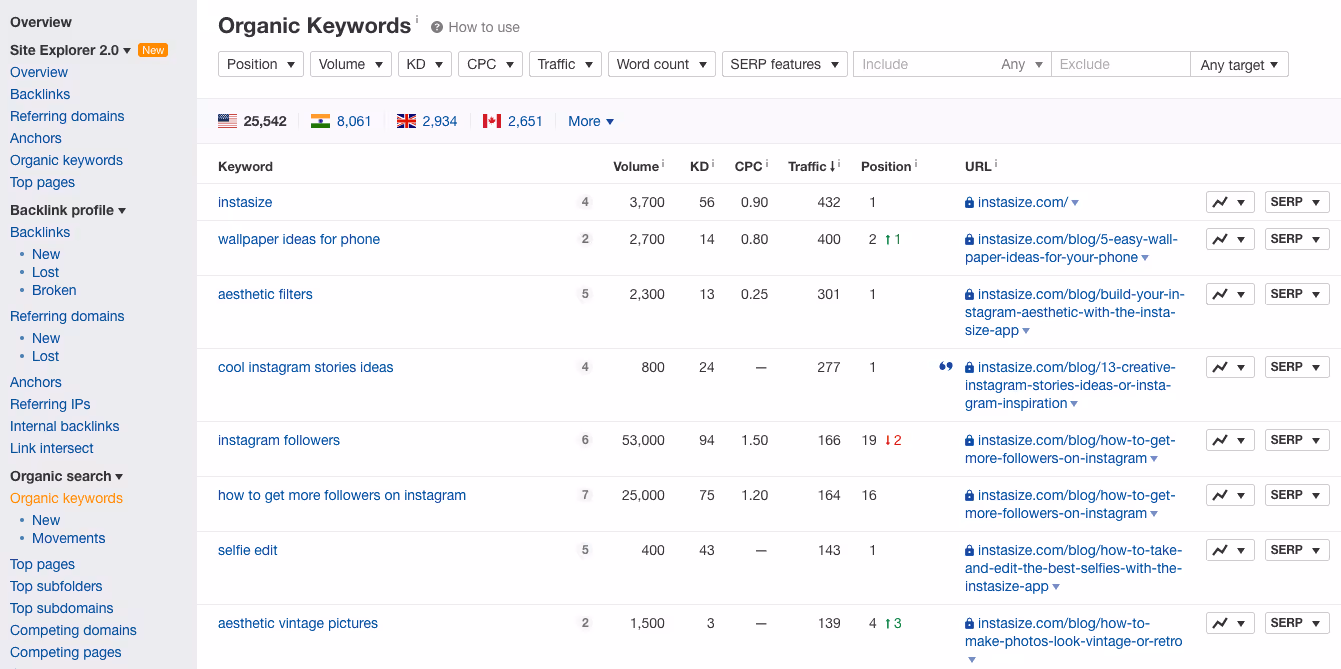Viewport: 1341px width, 669px height.
Task: Open SERP dropdown for instasize row
Action: [x=1297, y=202]
